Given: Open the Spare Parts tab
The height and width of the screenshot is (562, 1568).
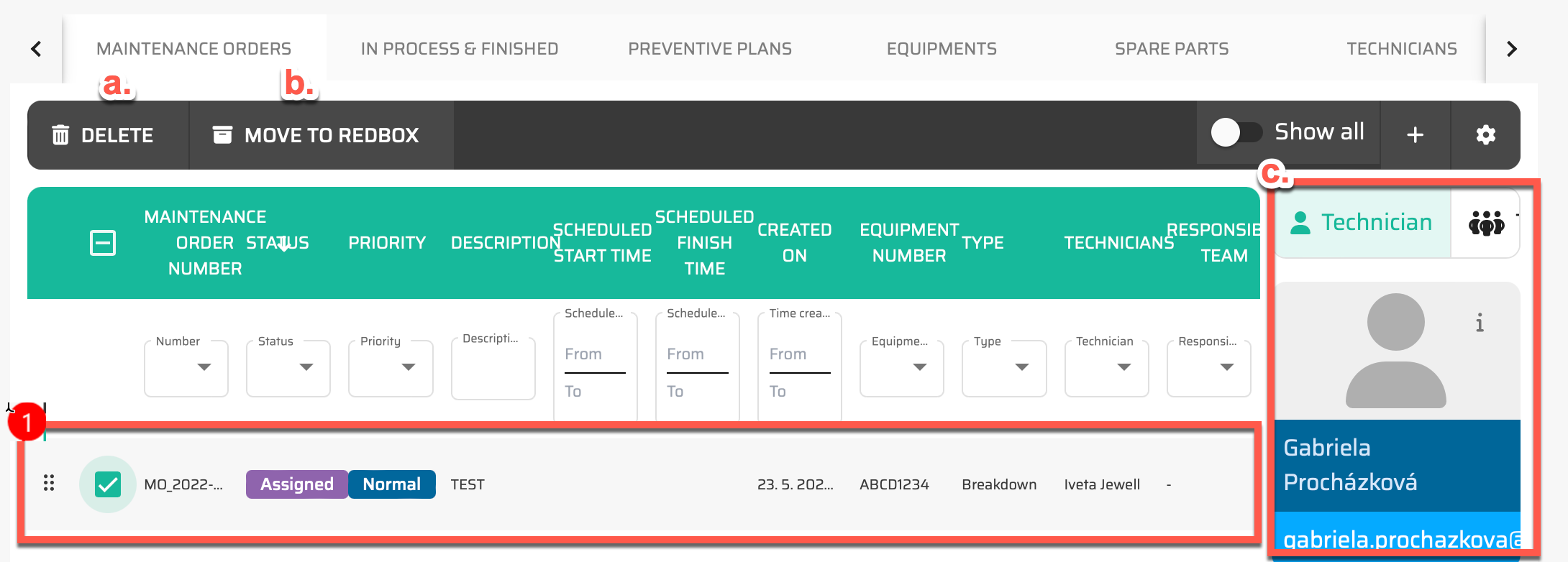Looking at the screenshot, I should click(x=1171, y=49).
